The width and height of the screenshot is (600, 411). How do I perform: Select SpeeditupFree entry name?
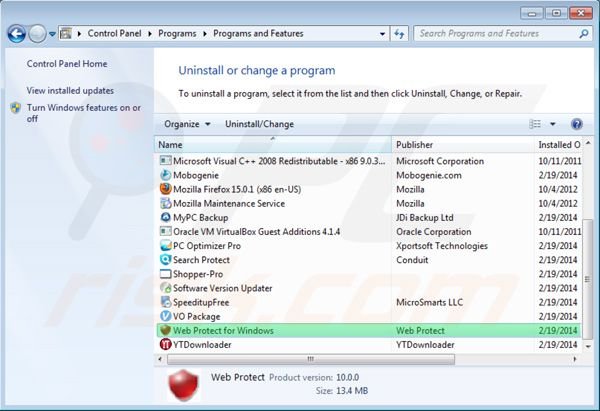coord(201,302)
